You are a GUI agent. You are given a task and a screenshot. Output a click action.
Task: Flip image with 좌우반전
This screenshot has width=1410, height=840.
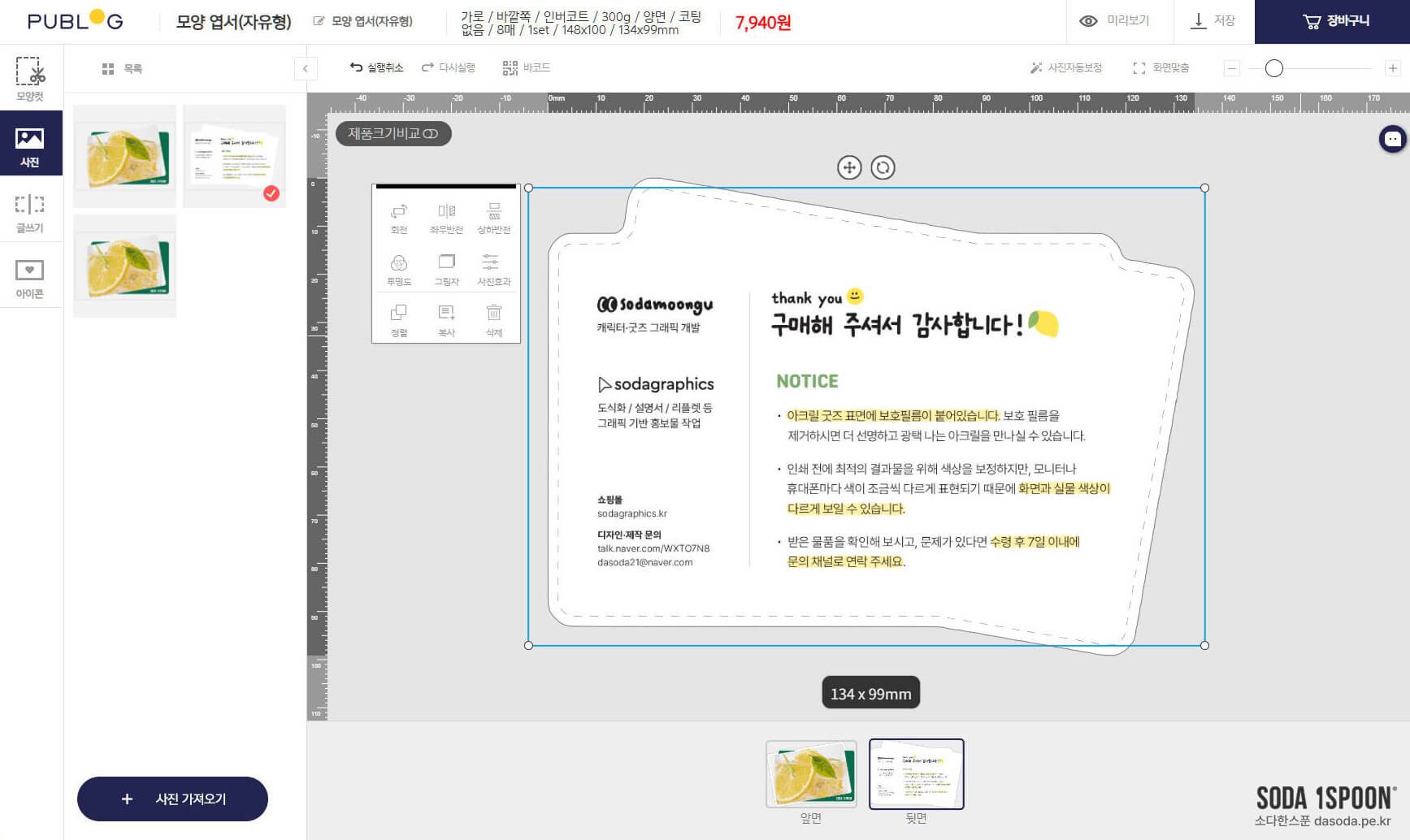point(446,218)
